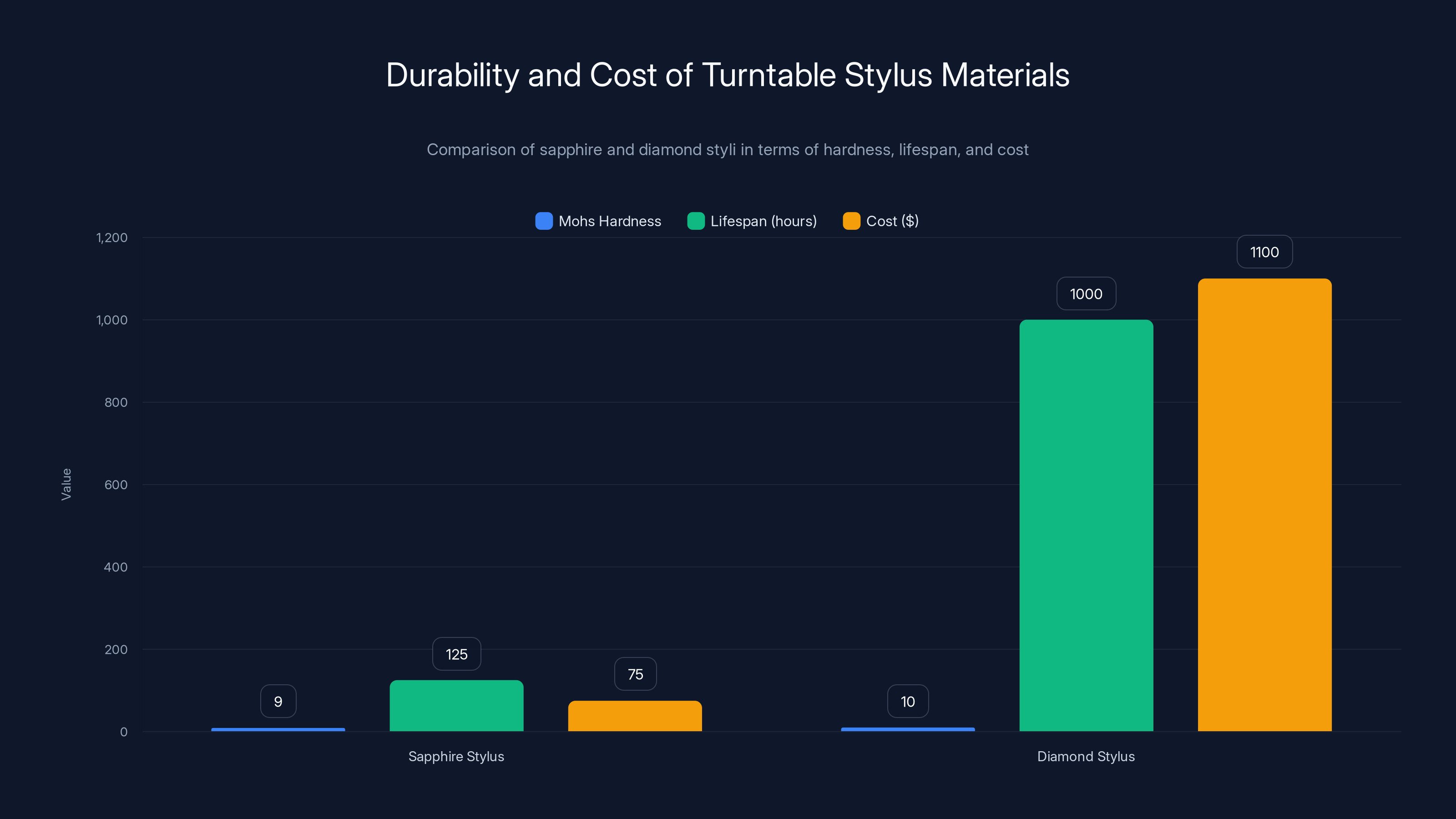Click the 125 label on the green bar
1456x819 pixels.
pos(456,653)
